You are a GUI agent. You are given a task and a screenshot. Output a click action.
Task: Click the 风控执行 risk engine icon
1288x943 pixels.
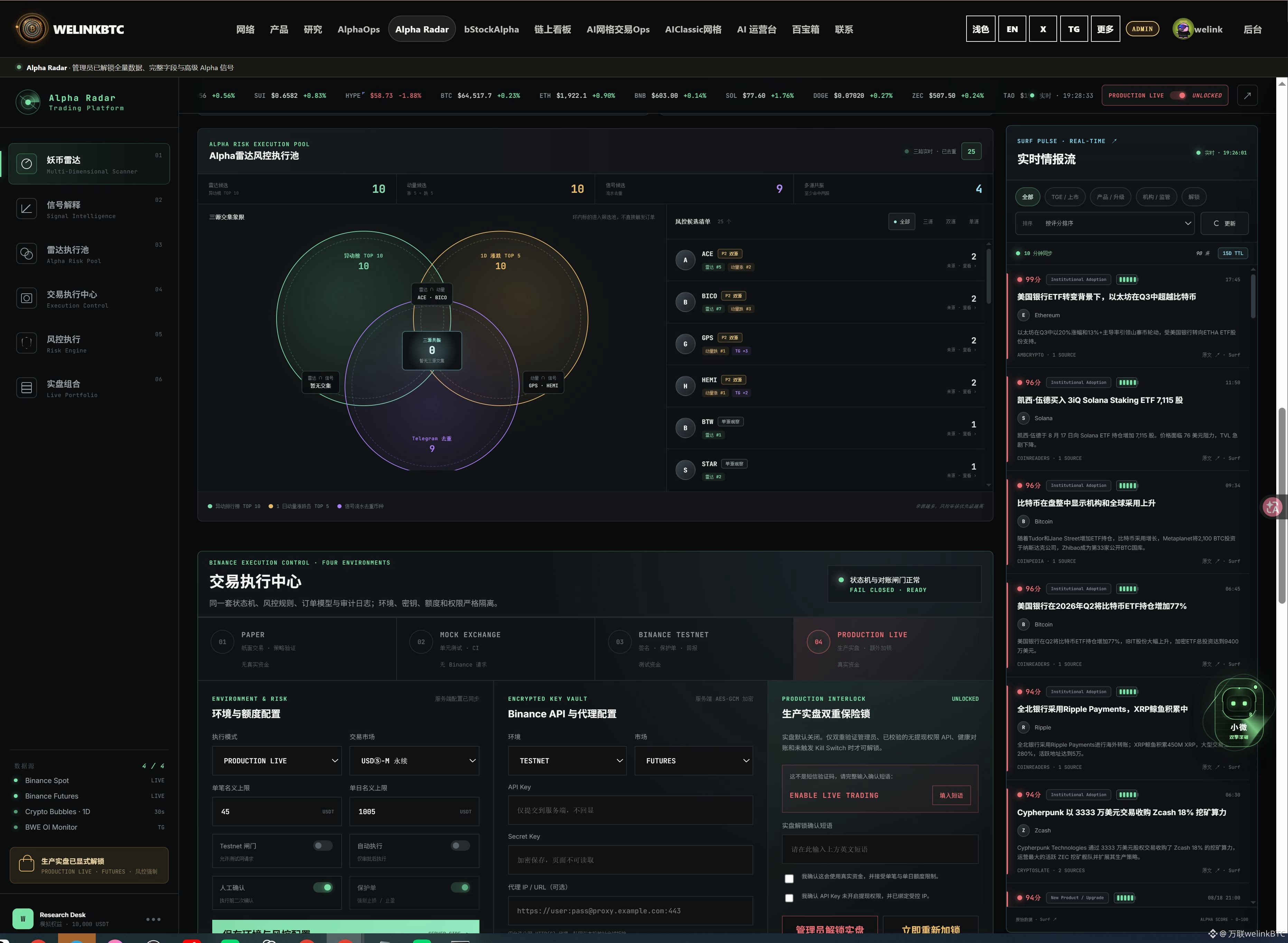[26, 343]
